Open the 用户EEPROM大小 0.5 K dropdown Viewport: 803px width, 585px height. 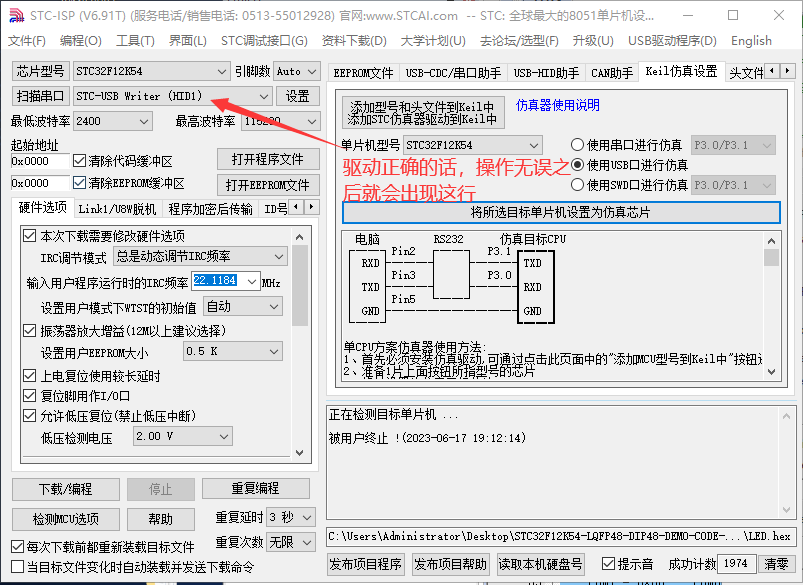point(233,351)
